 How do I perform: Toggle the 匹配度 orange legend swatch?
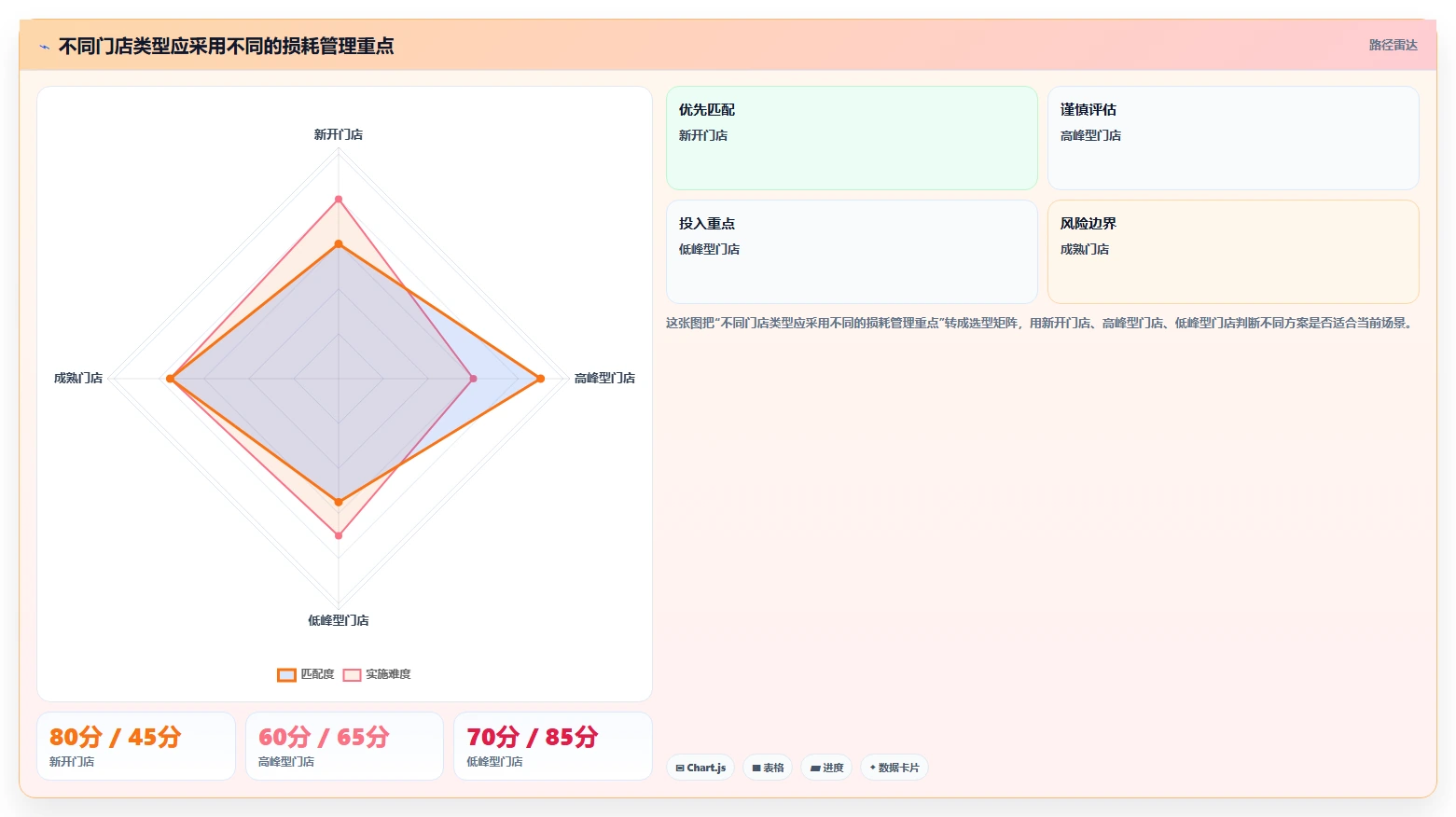[x=286, y=674]
